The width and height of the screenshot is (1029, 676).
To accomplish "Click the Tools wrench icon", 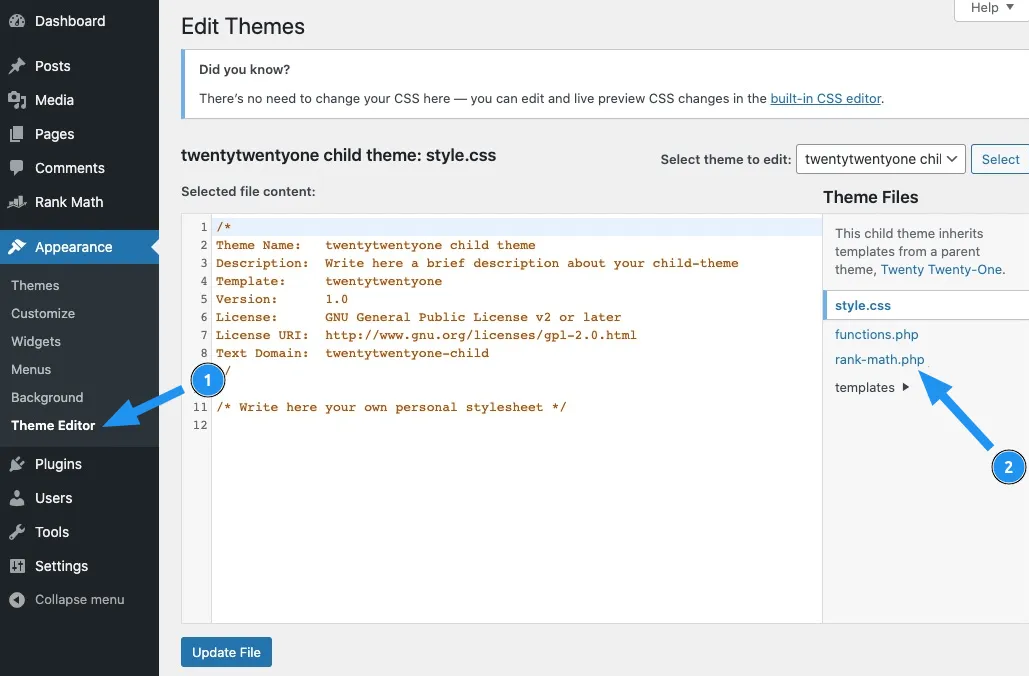I will pyautogui.click(x=17, y=532).
